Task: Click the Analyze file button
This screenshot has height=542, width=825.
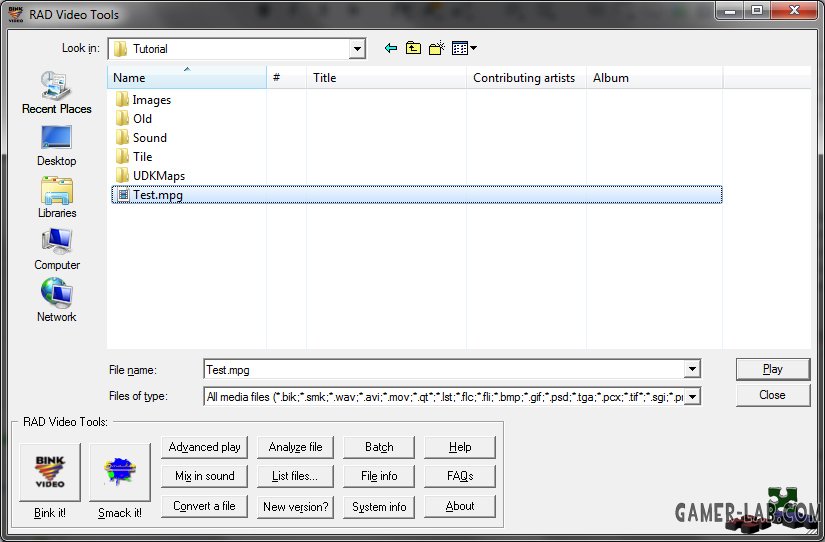Action: point(295,447)
